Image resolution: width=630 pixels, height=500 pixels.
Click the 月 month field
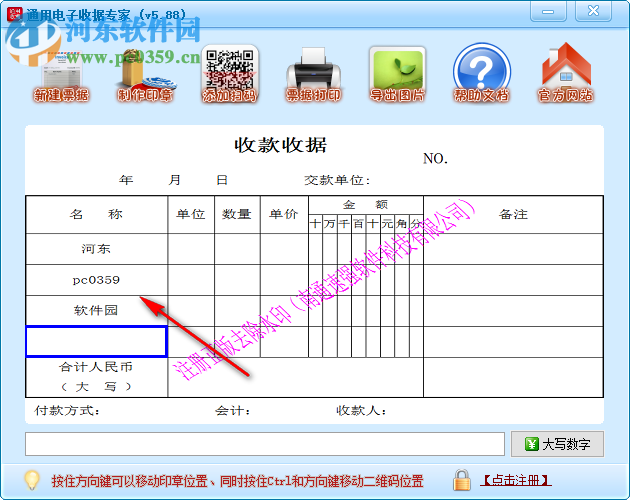tap(174, 180)
